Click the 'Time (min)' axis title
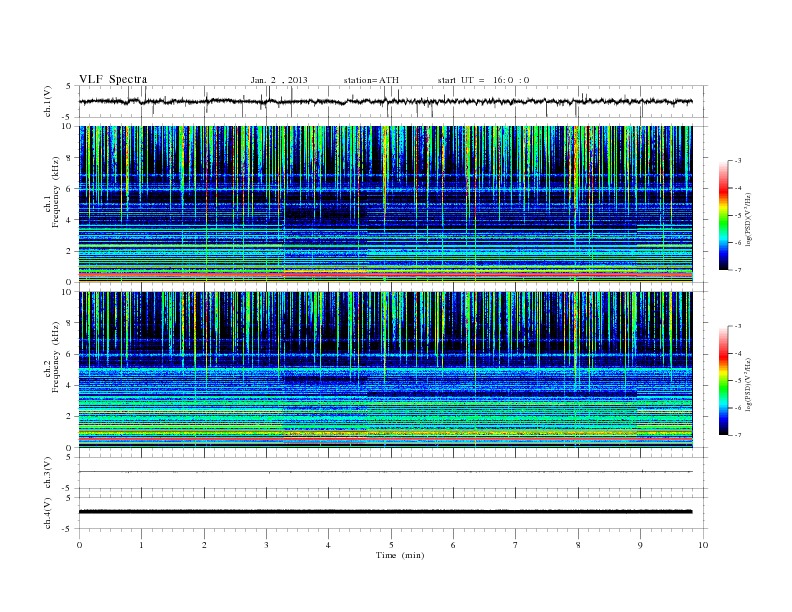 [400, 555]
